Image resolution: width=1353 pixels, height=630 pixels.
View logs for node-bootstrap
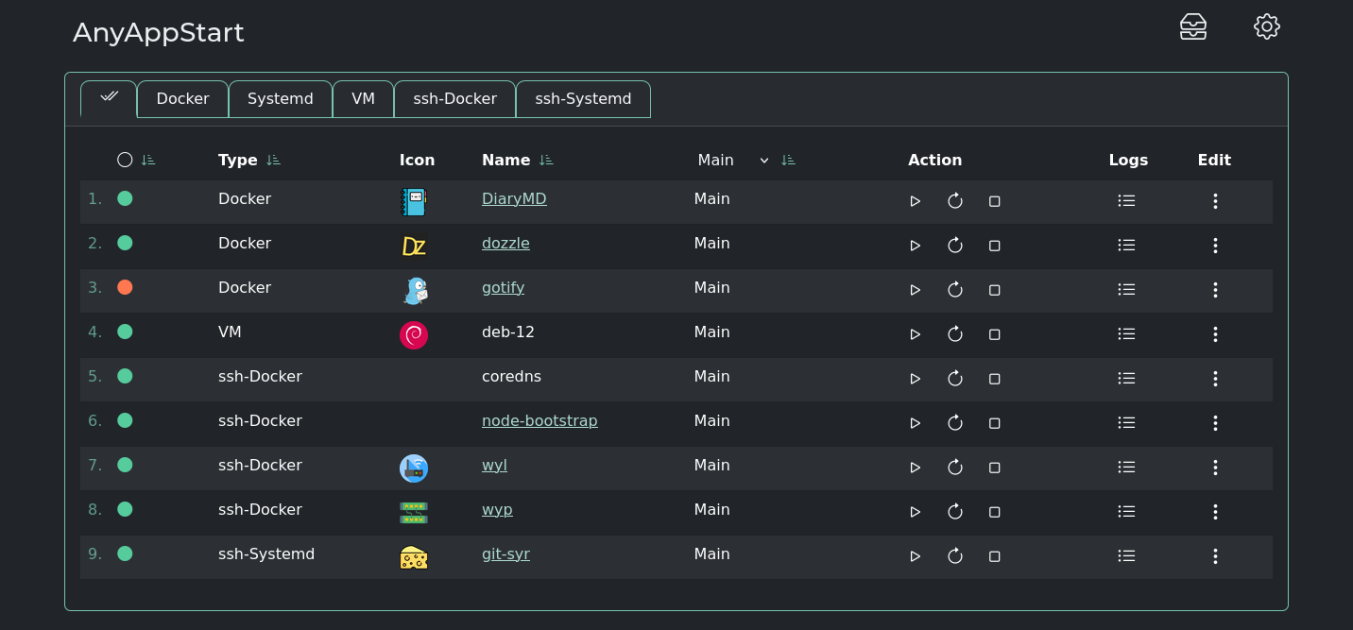point(1126,423)
